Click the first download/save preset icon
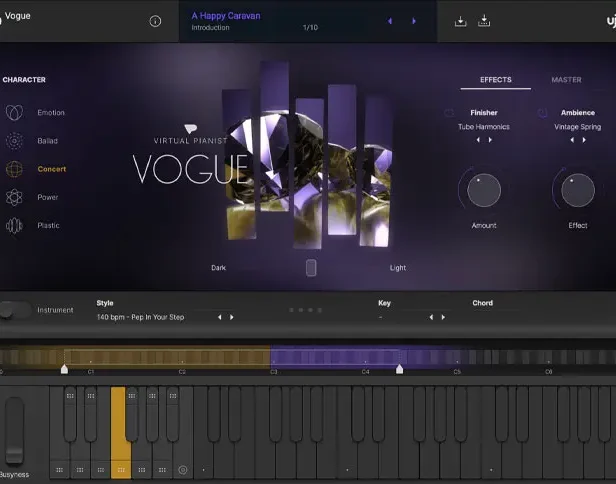The image size is (616, 484). pyautogui.click(x=460, y=21)
